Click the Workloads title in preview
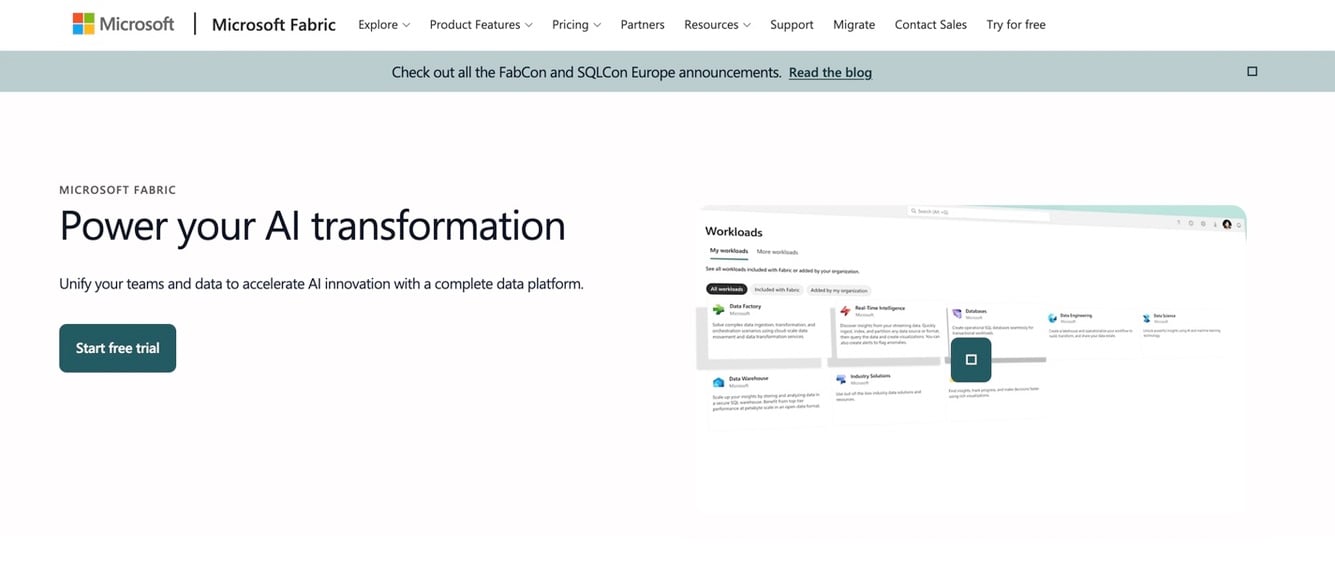The width and height of the screenshot is (1335, 588). [733, 232]
